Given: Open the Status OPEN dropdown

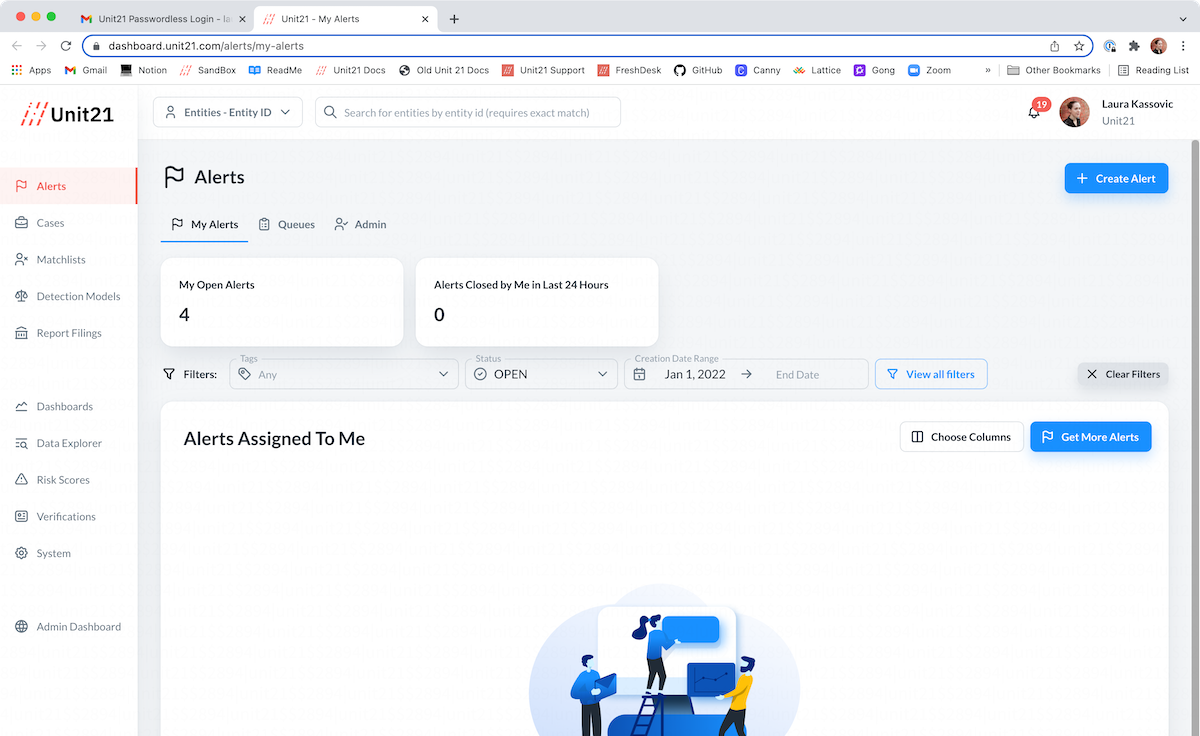Looking at the screenshot, I should coord(541,374).
